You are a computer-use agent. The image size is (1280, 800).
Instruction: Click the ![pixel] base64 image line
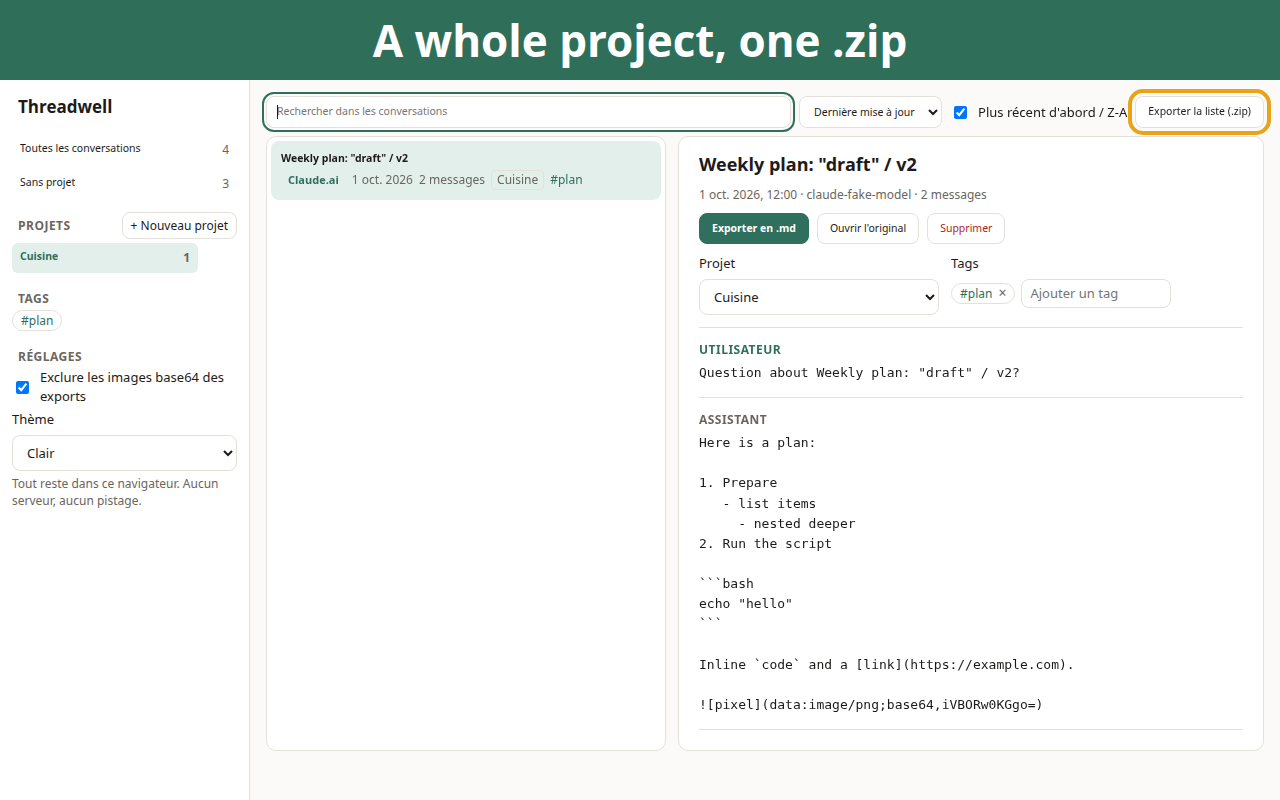(x=871, y=705)
